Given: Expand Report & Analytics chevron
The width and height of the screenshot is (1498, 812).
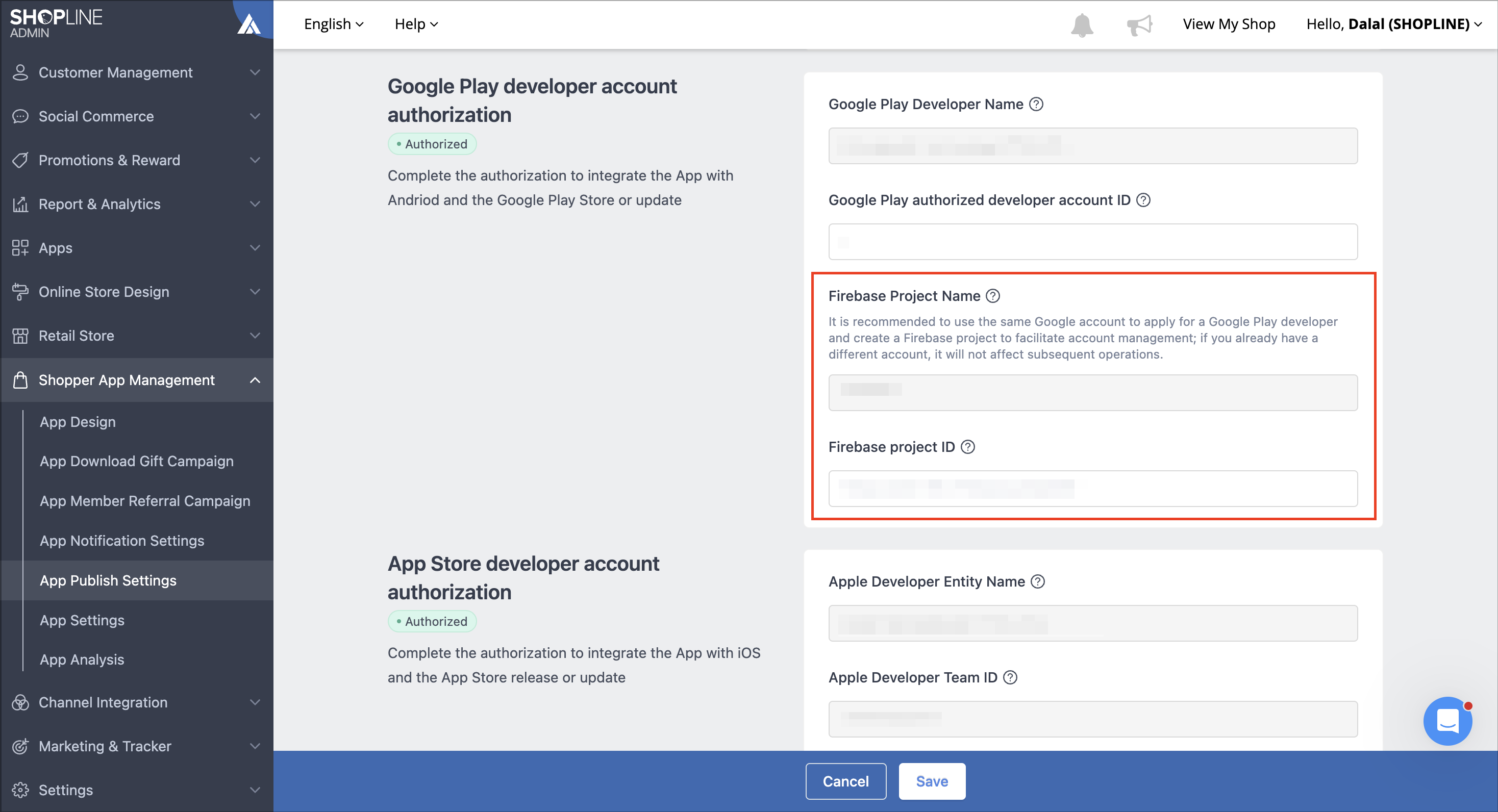Looking at the screenshot, I should point(255,204).
